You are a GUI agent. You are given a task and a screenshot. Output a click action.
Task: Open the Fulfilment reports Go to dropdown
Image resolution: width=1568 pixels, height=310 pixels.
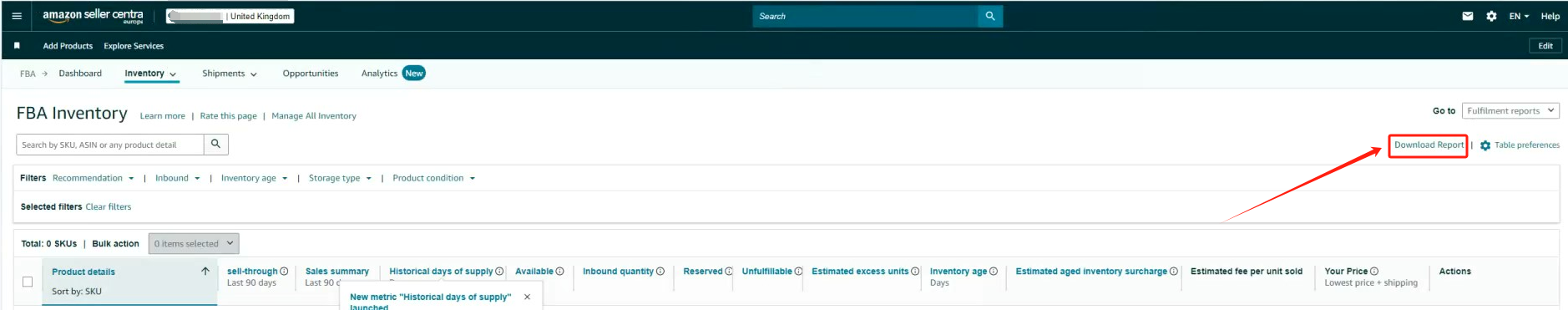coord(1510,110)
